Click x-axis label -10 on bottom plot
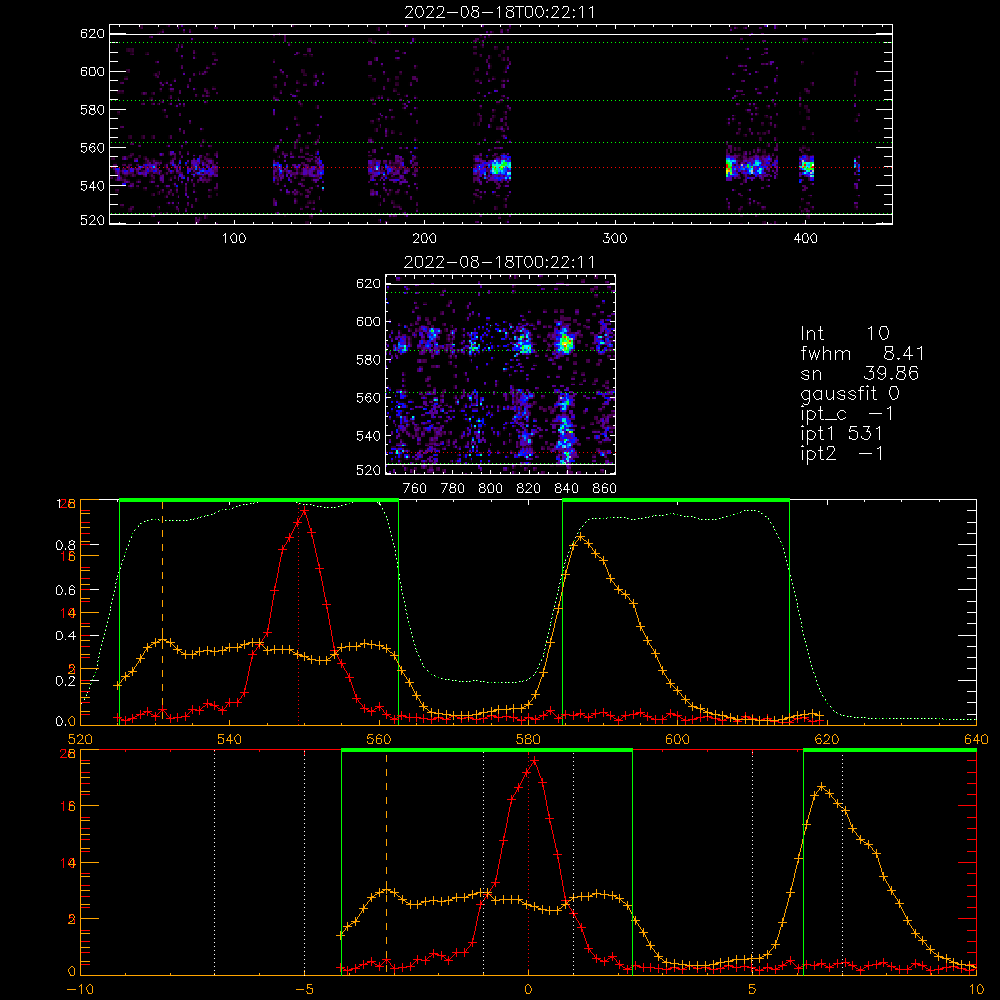The width and height of the screenshot is (1000, 1000). click(80, 990)
